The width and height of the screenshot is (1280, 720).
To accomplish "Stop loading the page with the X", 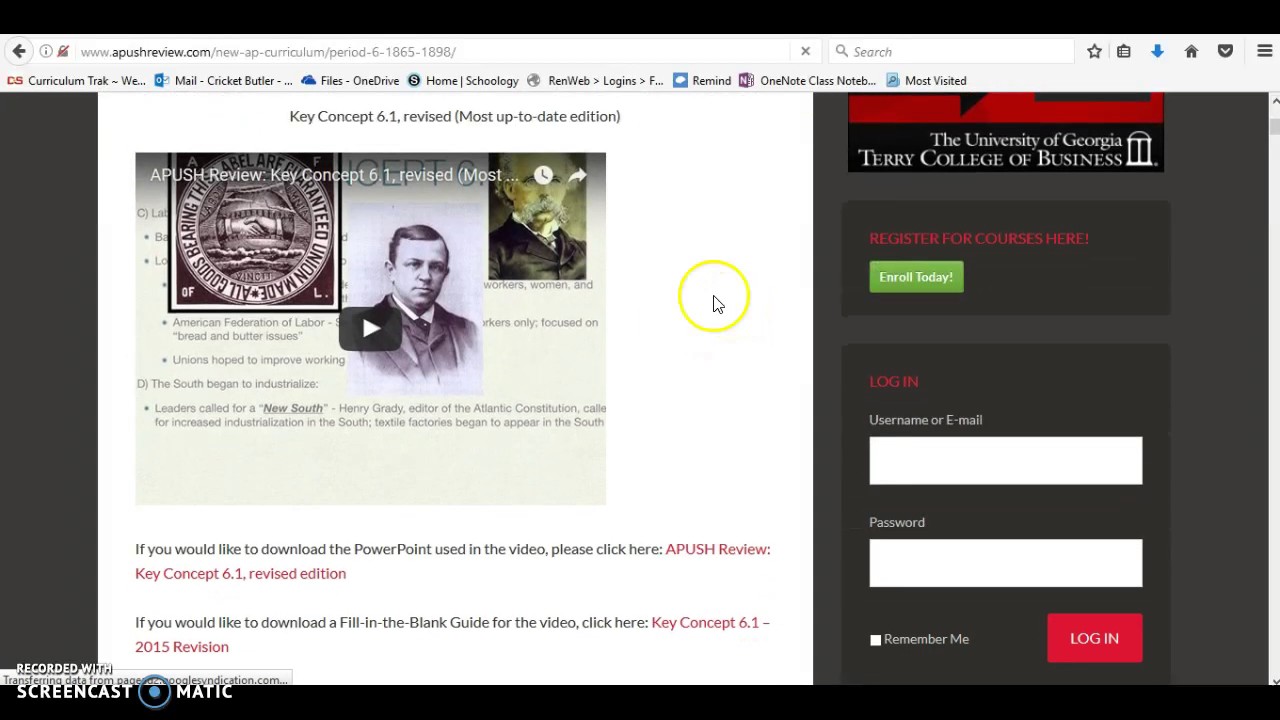I will click(805, 51).
